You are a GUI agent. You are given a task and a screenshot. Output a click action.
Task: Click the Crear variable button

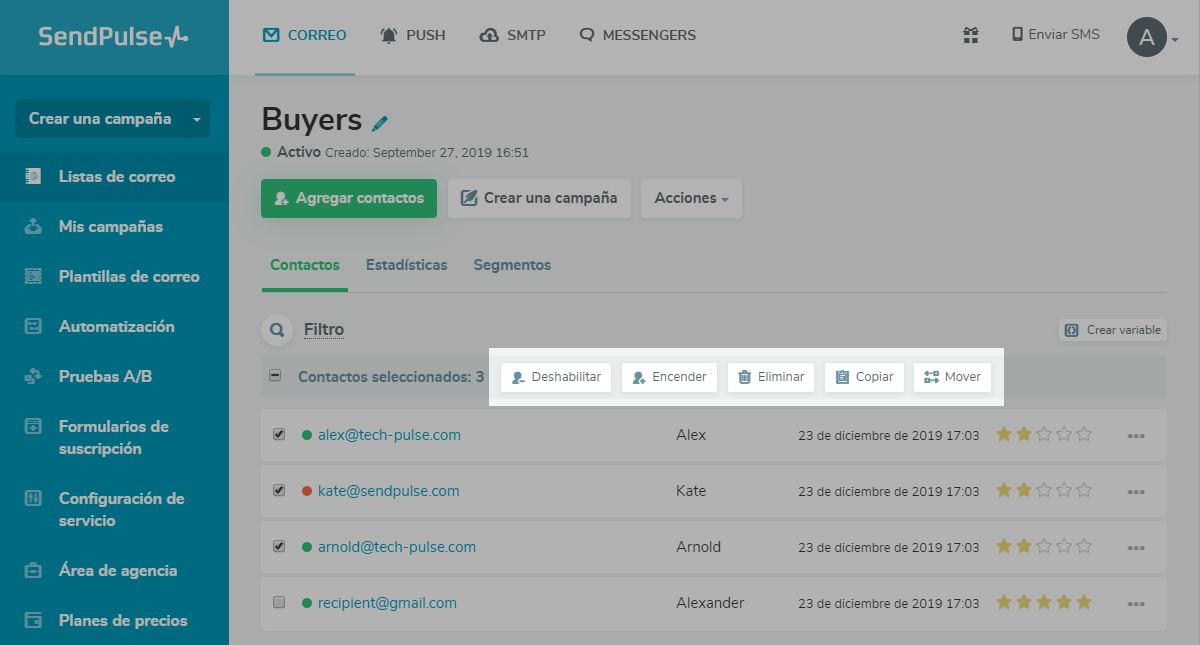tap(1112, 330)
